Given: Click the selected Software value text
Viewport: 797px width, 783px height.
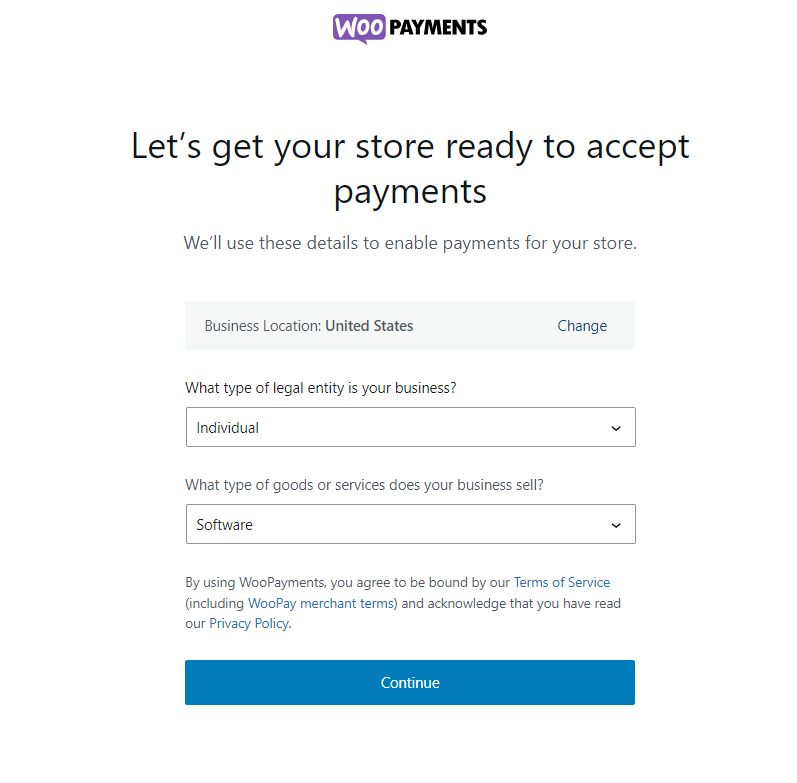Looking at the screenshot, I should (225, 525).
